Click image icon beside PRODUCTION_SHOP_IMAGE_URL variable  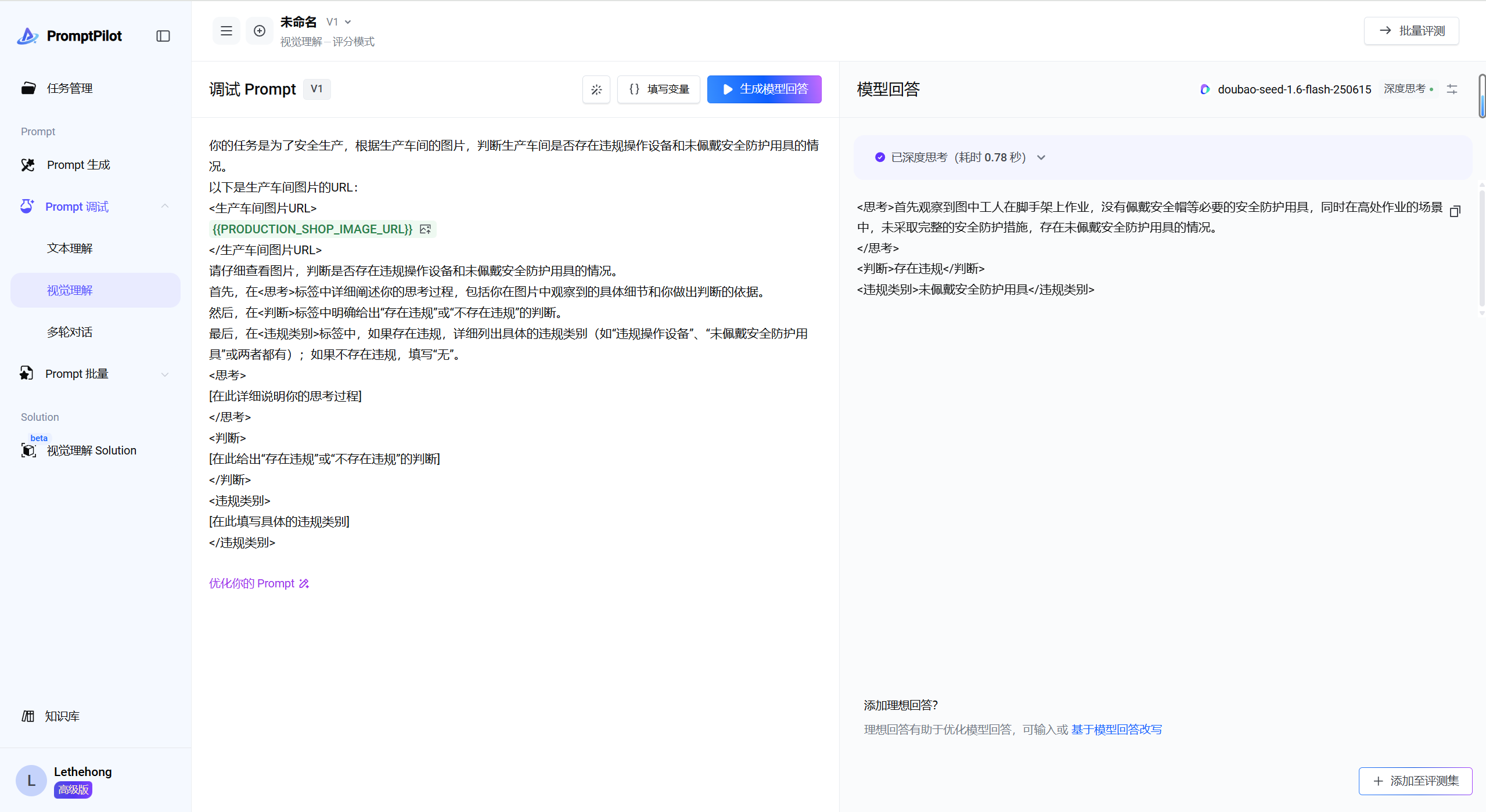tap(426, 229)
